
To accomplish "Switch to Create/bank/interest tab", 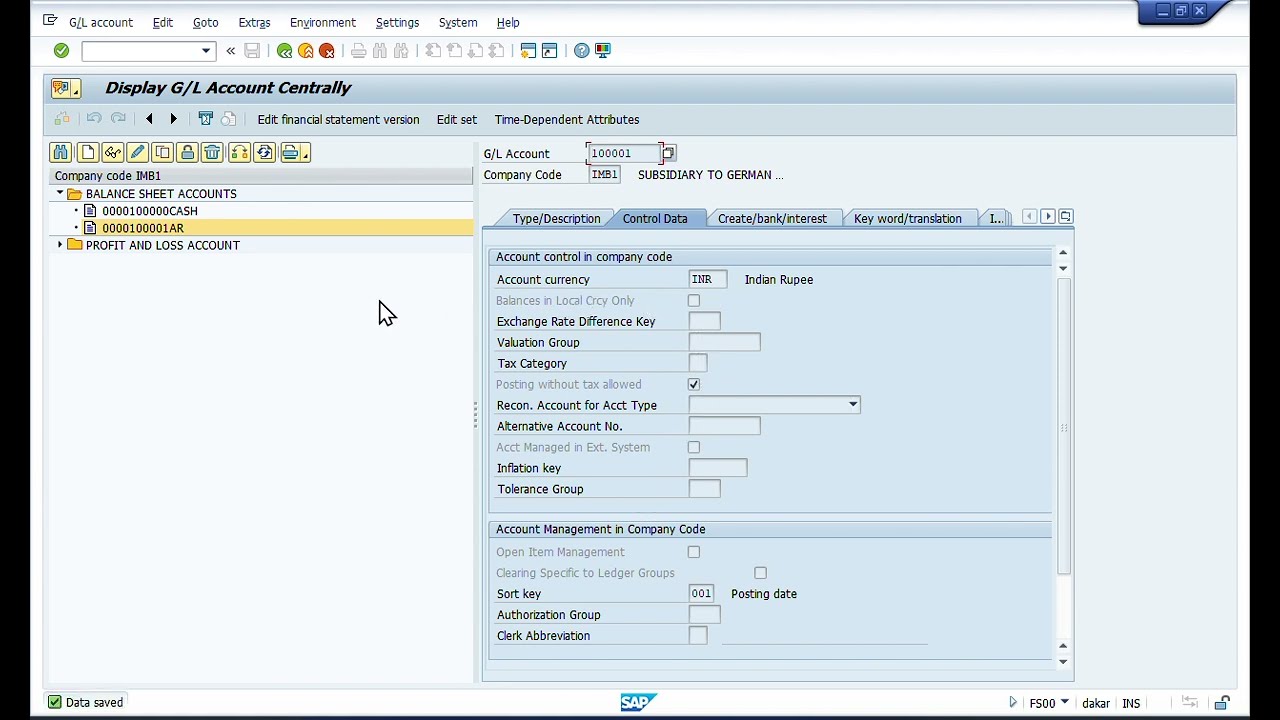I will click(772, 218).
